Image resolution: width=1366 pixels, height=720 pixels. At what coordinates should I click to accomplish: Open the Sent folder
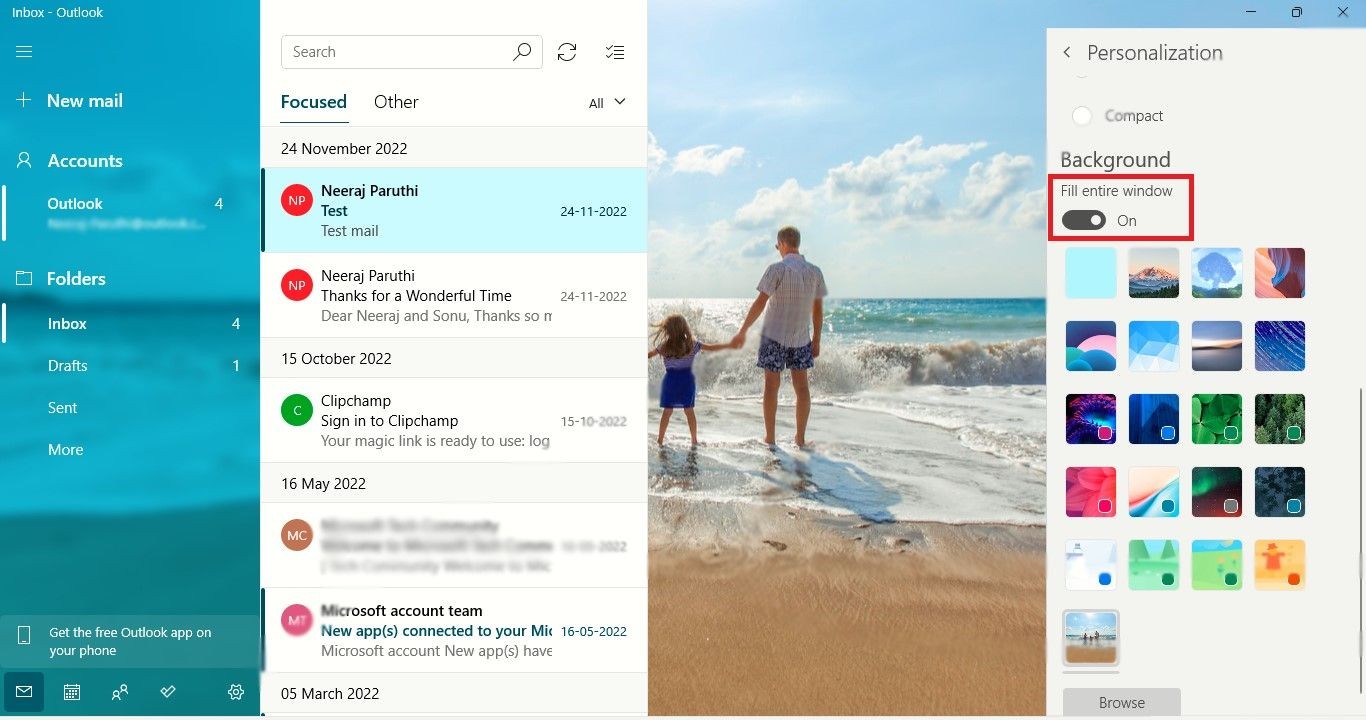pos(130,408)
